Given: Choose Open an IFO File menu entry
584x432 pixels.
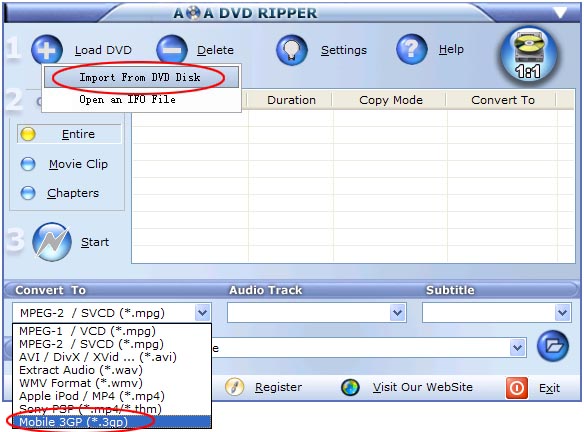Looking at the screenshot, I should [142, 99].
